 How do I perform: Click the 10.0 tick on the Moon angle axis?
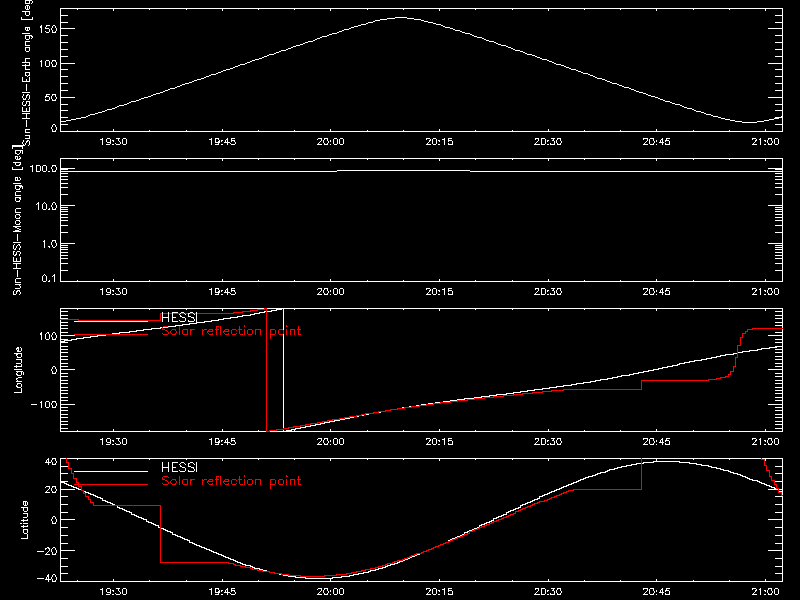[x=46, y=206]
